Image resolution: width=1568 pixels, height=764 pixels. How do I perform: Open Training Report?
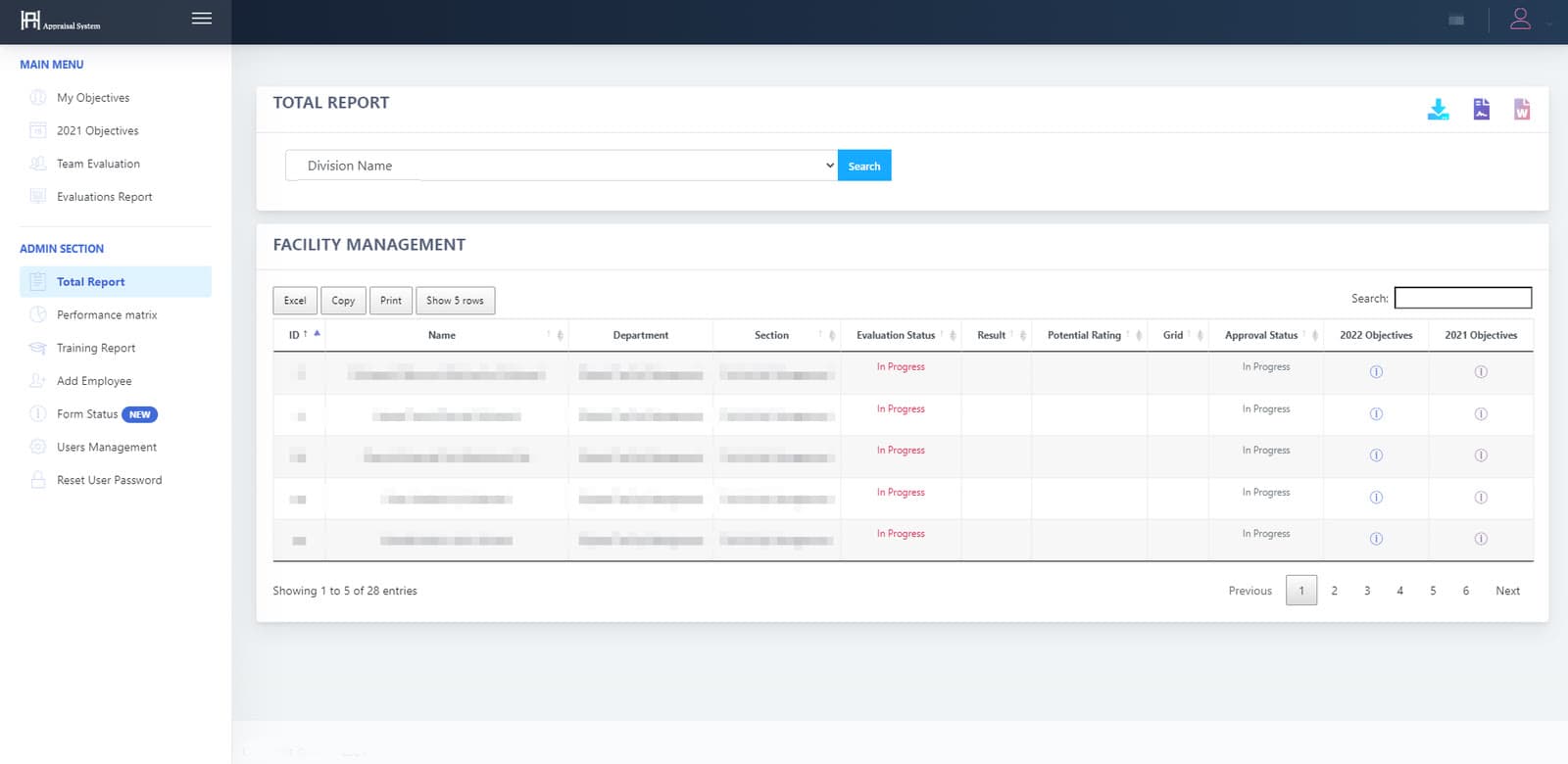pyautogui.click(x=116, y=348)
